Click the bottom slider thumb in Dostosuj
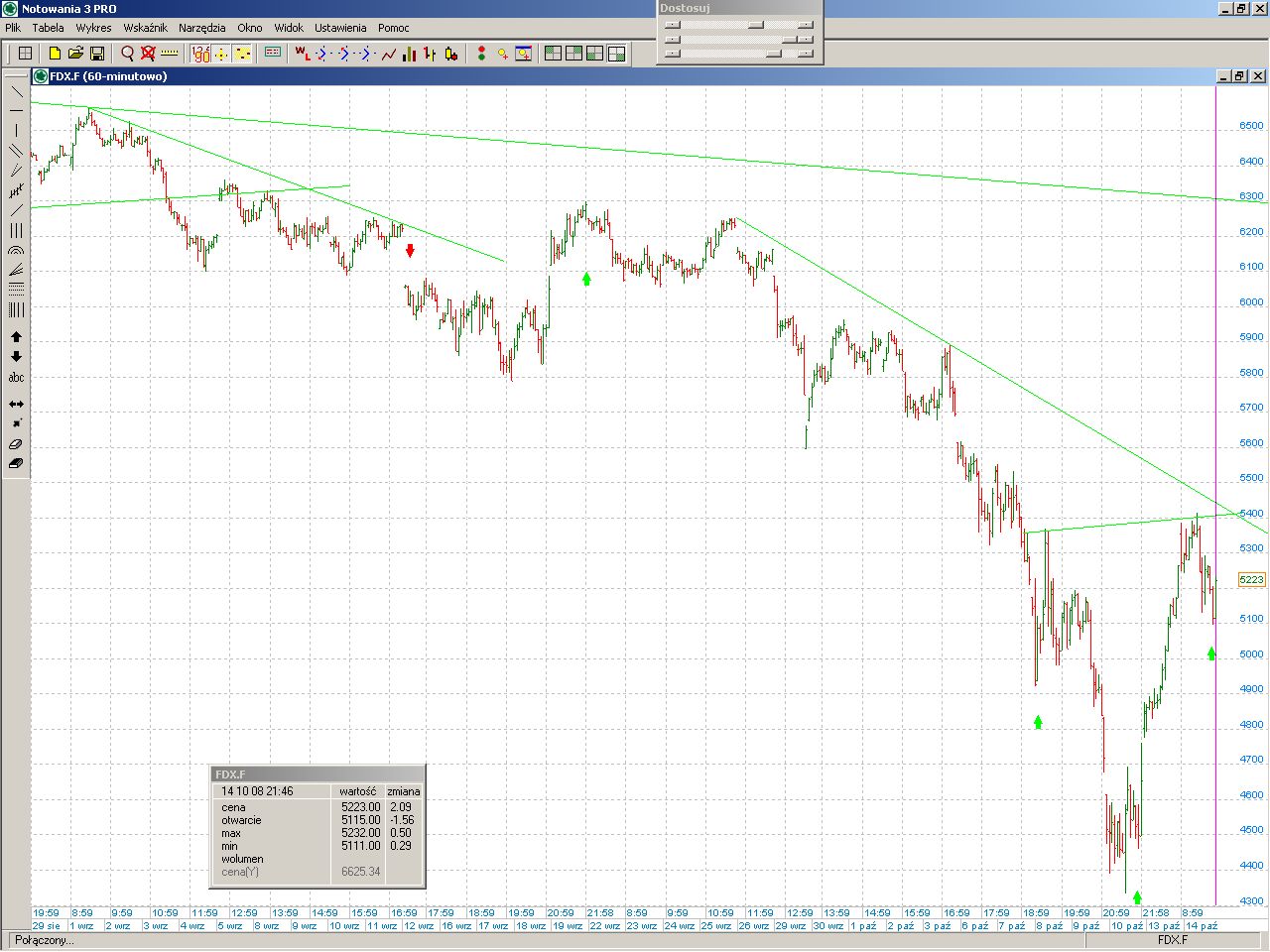Screen dimensions: 1270x952 coord(774,53)
